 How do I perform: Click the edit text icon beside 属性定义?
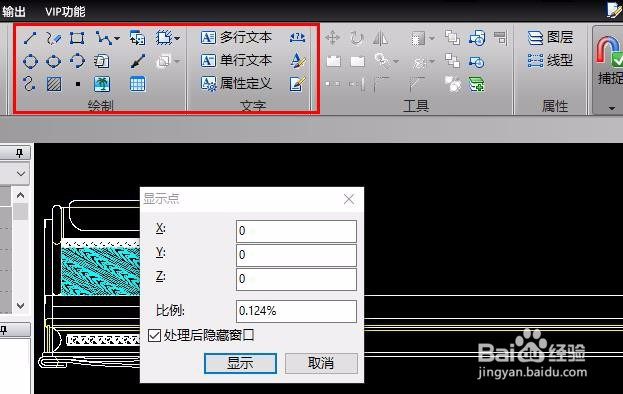[298, 83]
